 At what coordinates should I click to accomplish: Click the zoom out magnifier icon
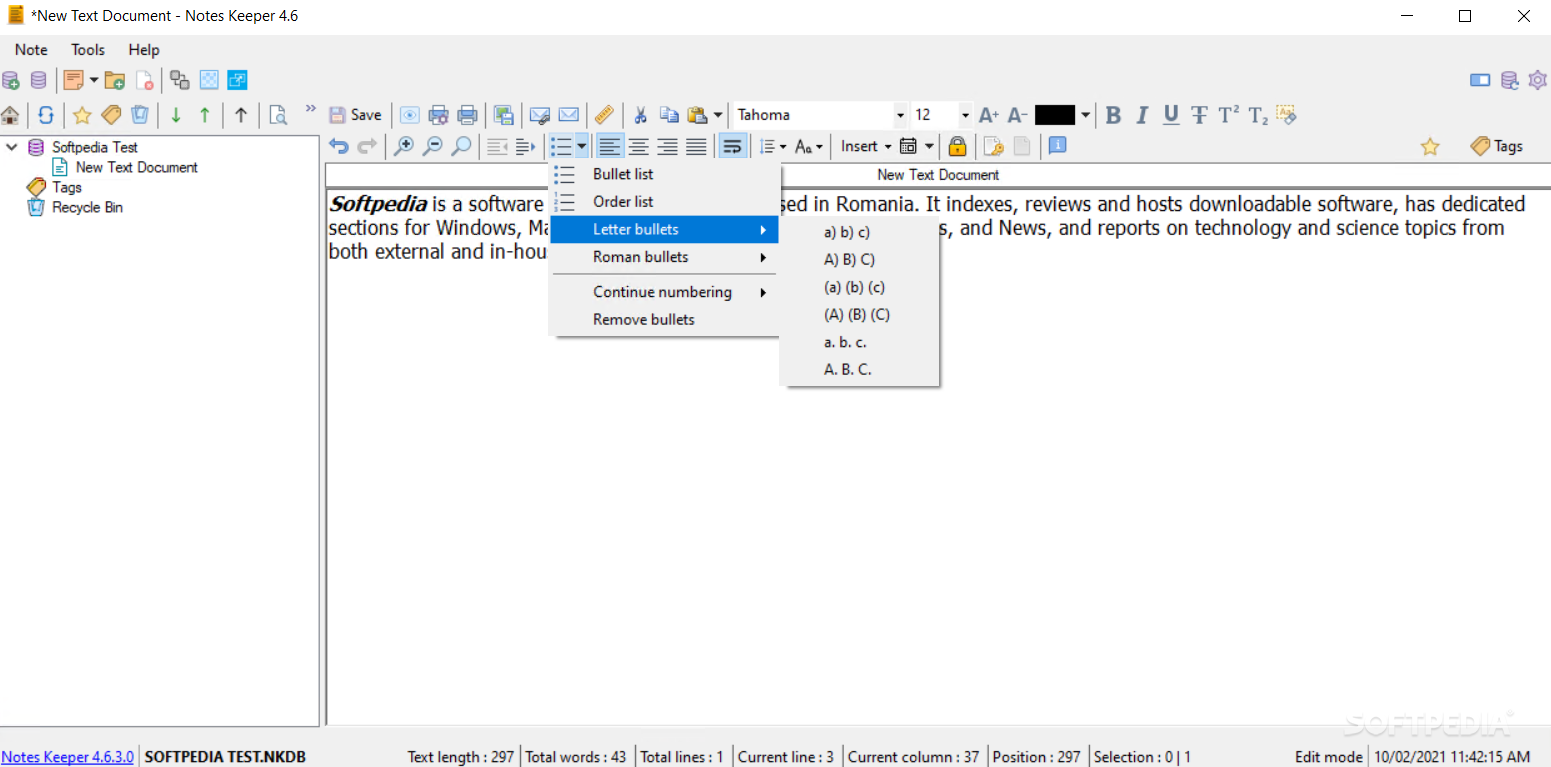(x=432, y=146)
